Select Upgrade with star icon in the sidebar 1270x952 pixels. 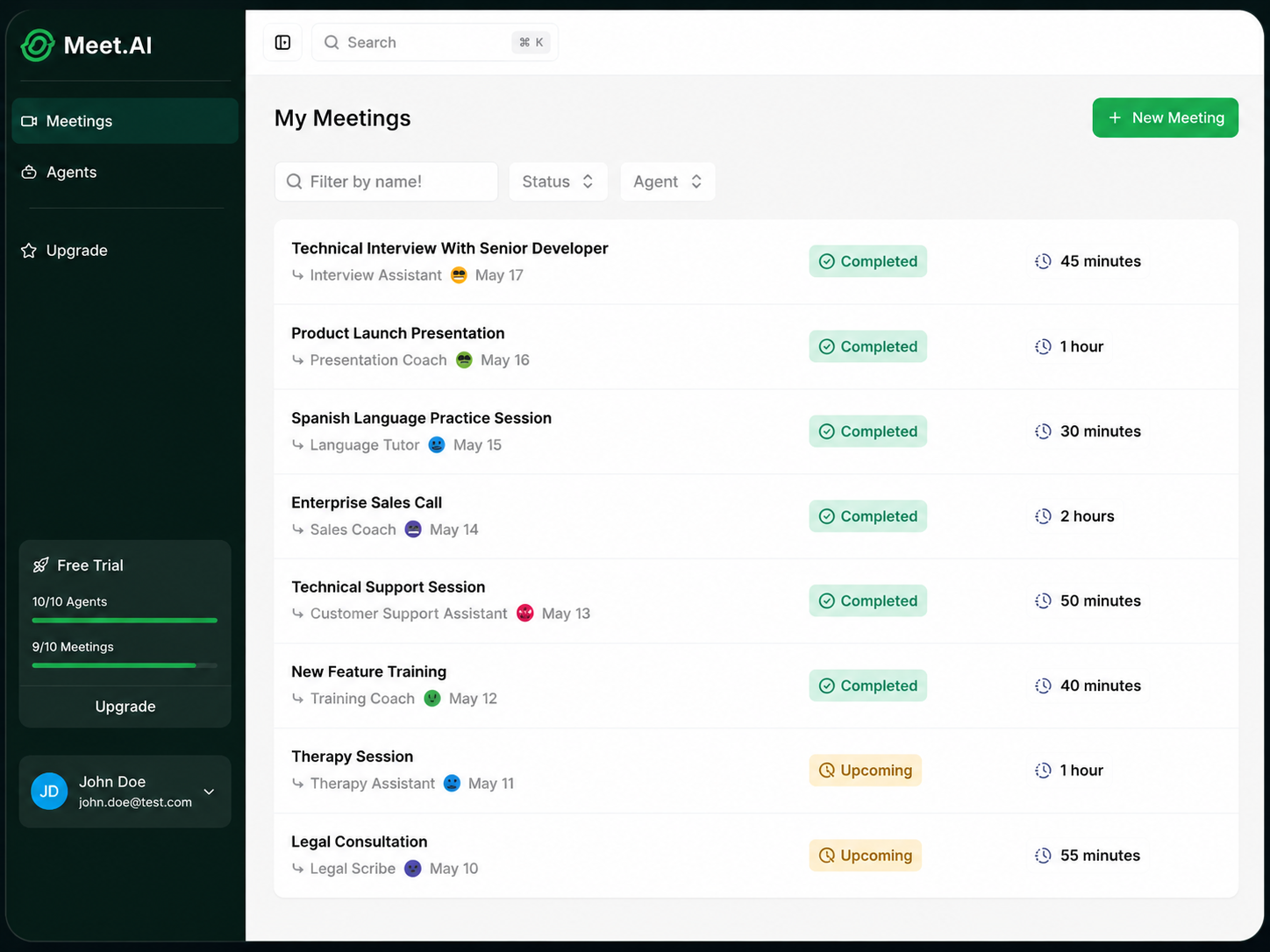[x=125, y=251]
